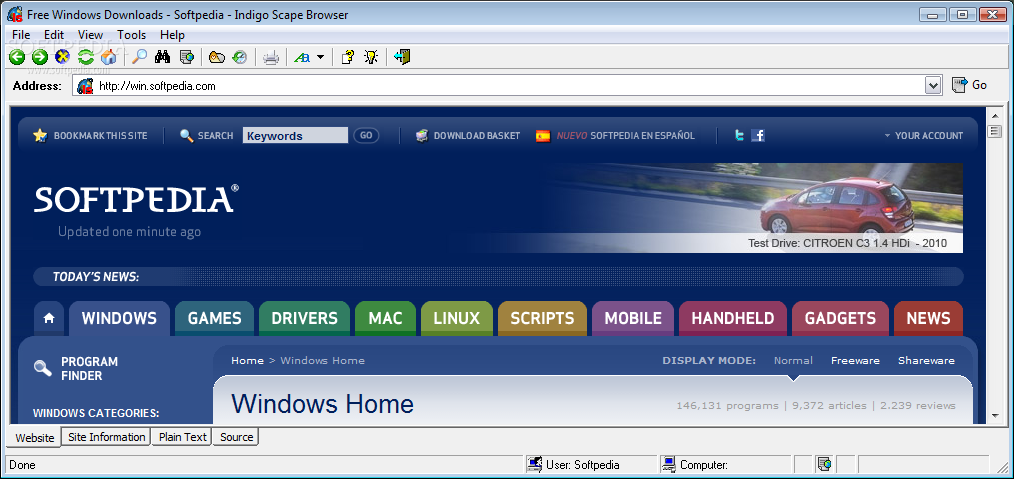
Task: Switch to the Site Information tab
Action: tap(107, 437)
